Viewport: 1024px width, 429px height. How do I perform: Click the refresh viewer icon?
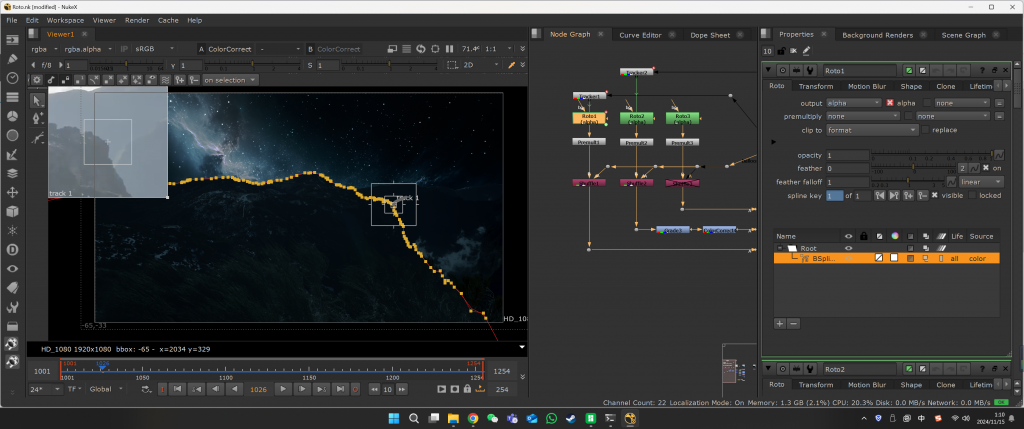[421, 48]
